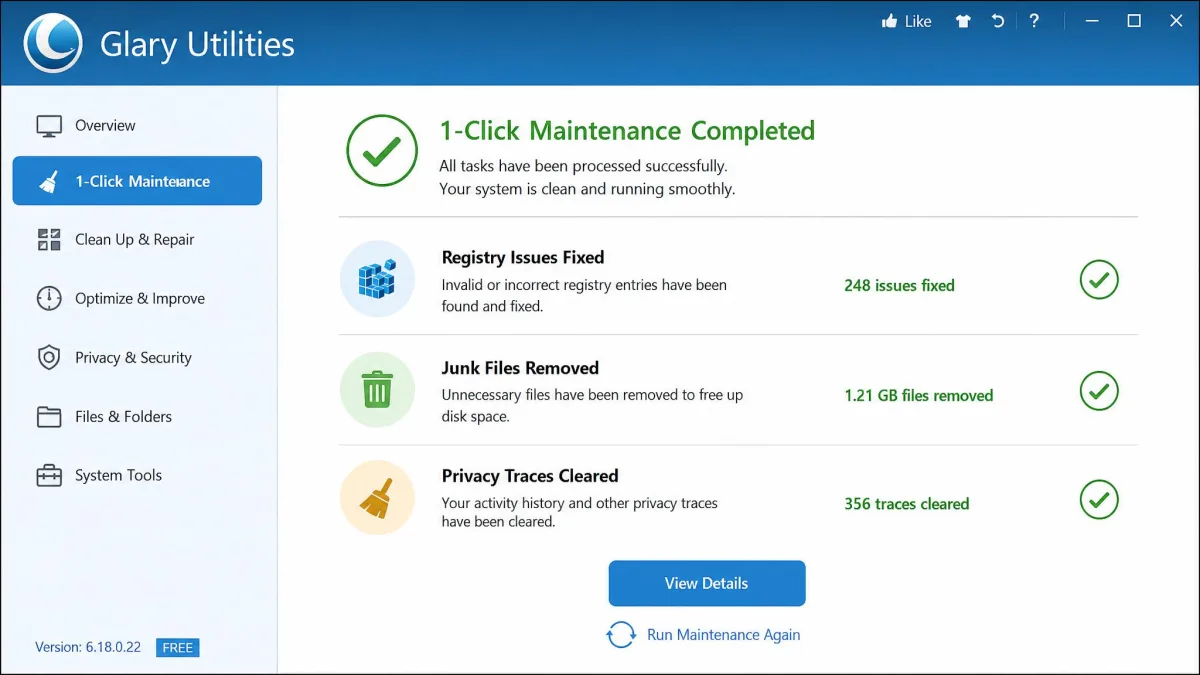The height and width of the screenshot is (675, 1200).
Task: Switch to Privacy & Security
Action: 137,357
